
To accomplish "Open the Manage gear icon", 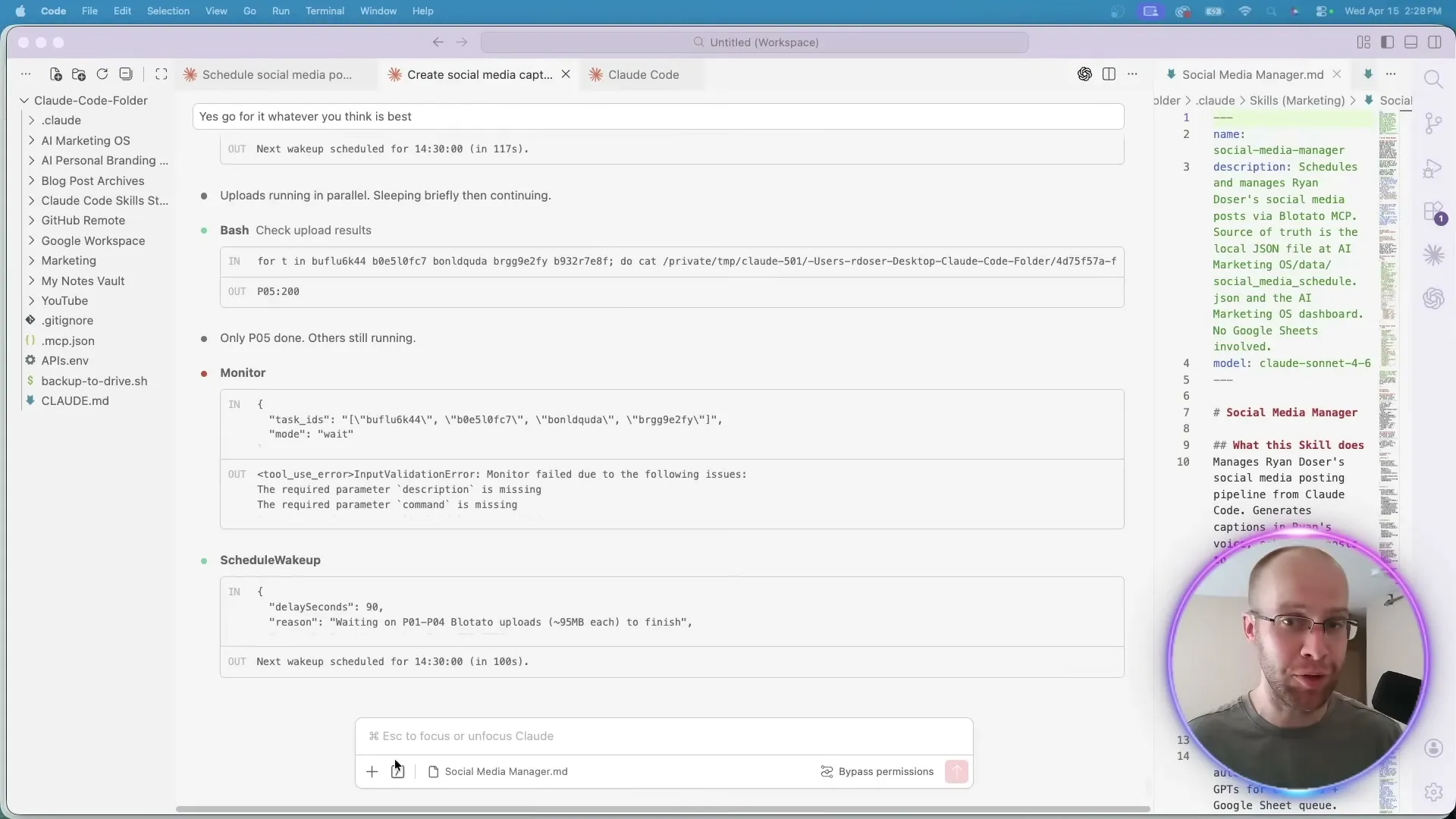I will pos(1433,792).
